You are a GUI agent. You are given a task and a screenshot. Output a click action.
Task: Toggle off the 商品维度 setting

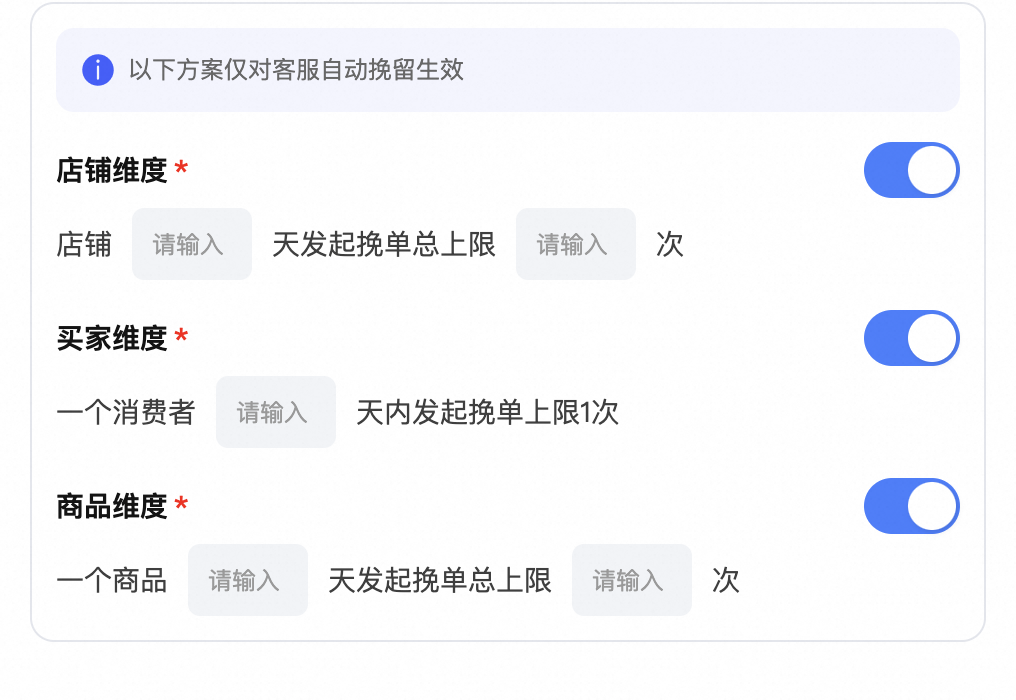(911, 506)
